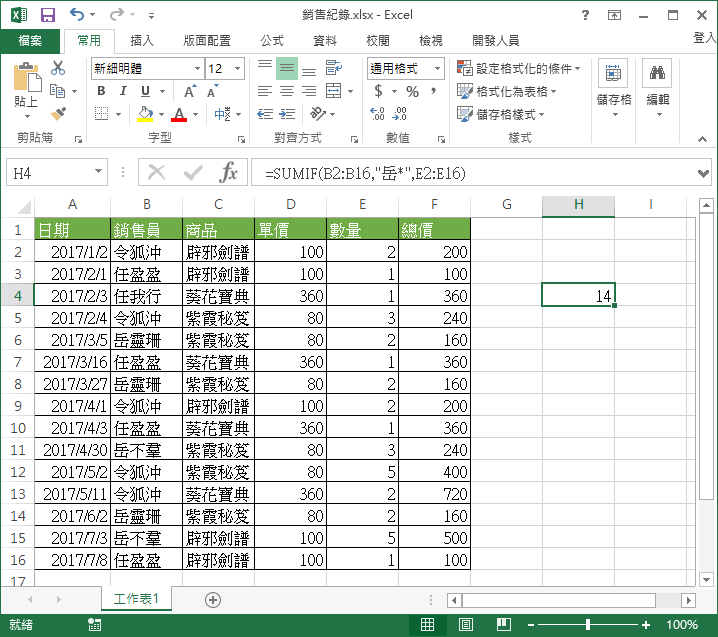718x637 pixels.
Task: Click the Cut scissors icon
Action: click(58, 68)
